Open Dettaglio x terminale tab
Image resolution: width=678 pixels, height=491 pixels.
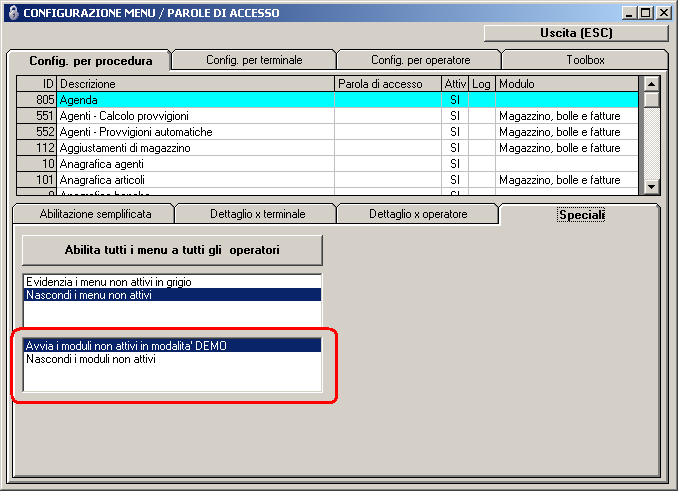(257, 214)
